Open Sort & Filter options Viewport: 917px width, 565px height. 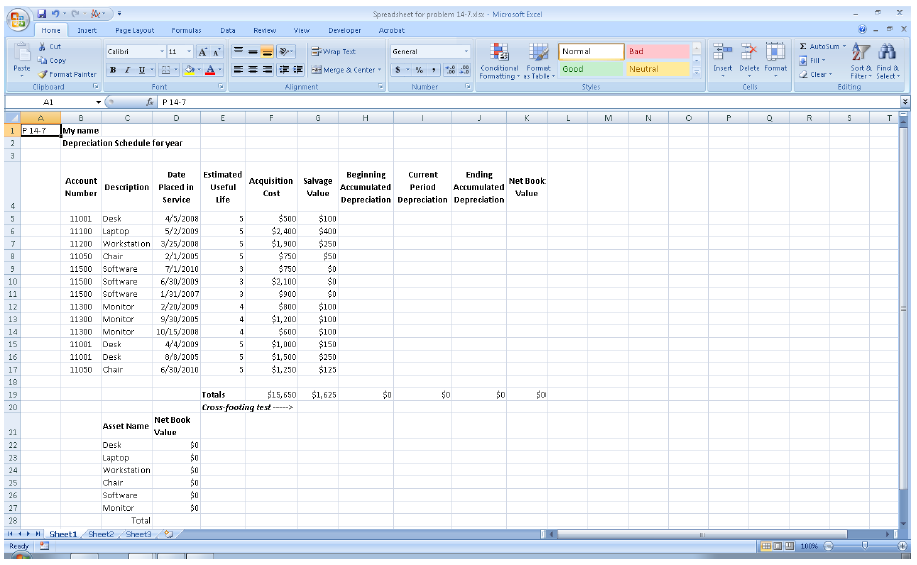pyautogui.click(x=860, y=61)
